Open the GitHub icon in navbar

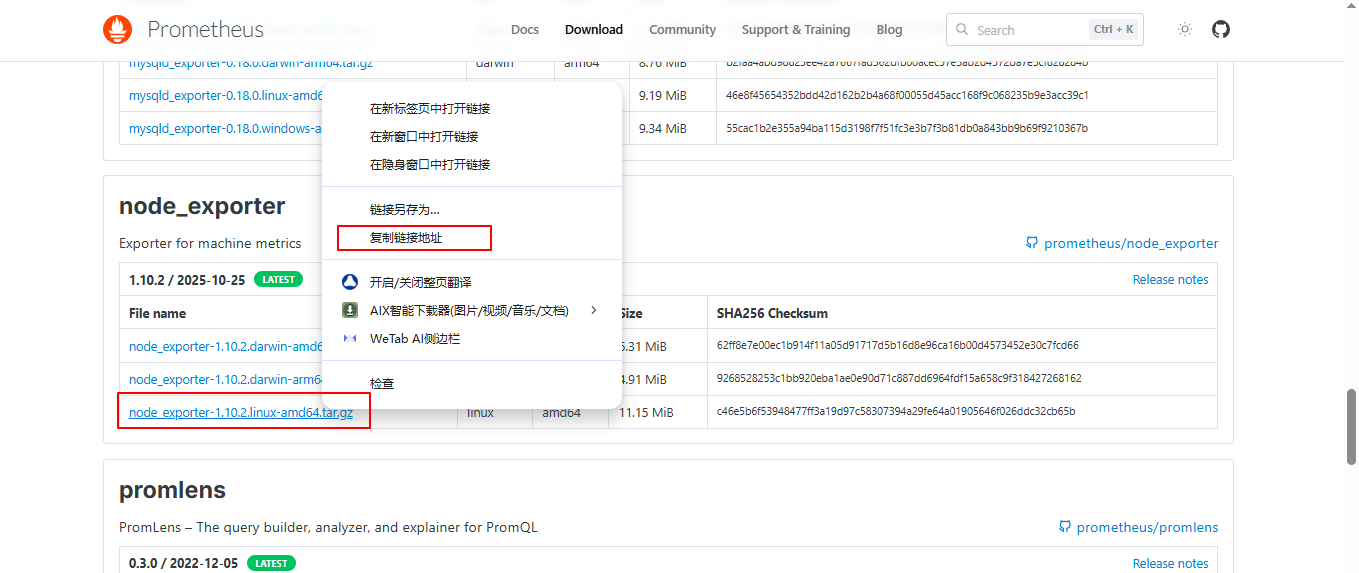[x=1221, y=30]
